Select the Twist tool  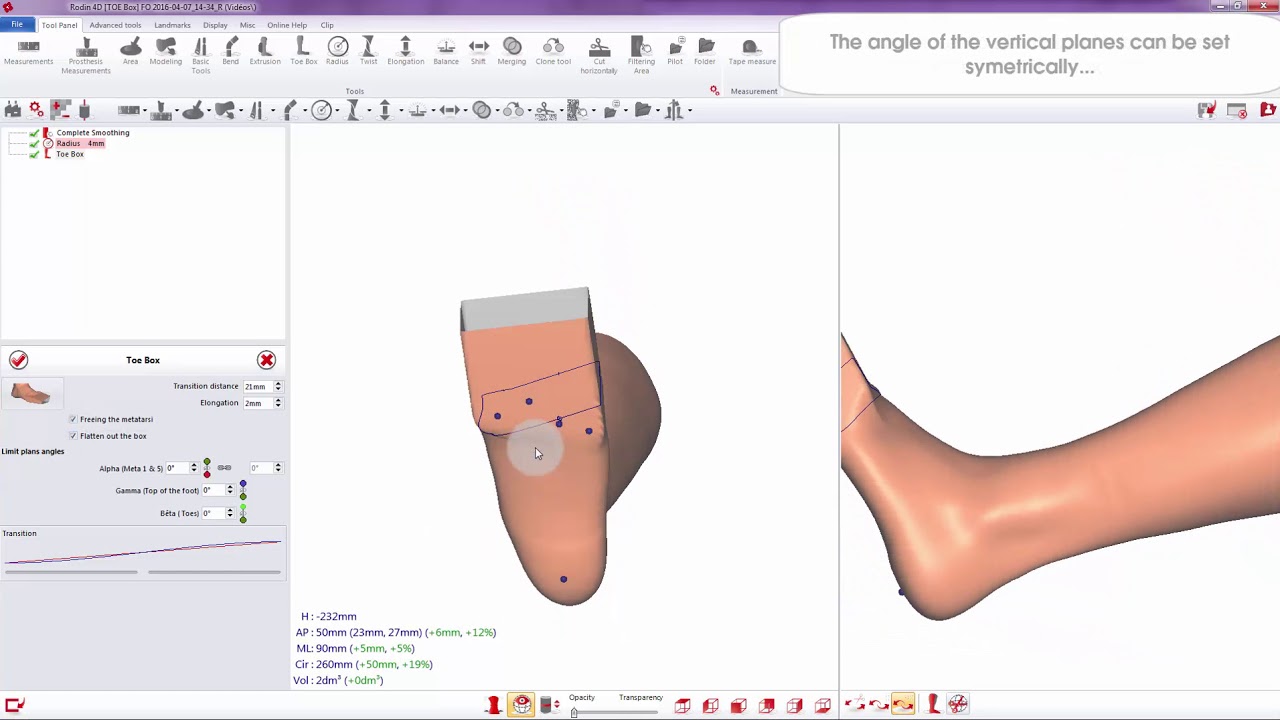(368, 53)
